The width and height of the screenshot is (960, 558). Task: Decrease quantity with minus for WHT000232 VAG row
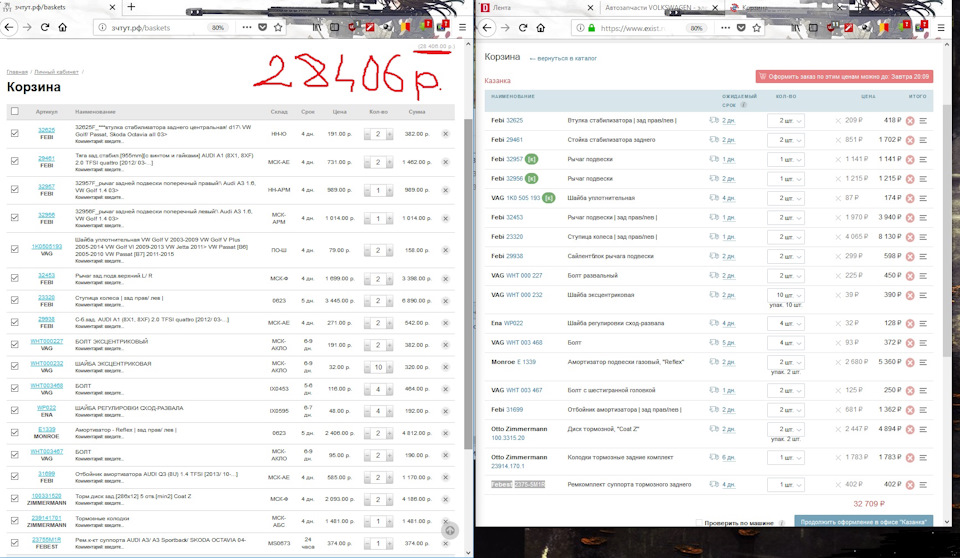[367, 368]
